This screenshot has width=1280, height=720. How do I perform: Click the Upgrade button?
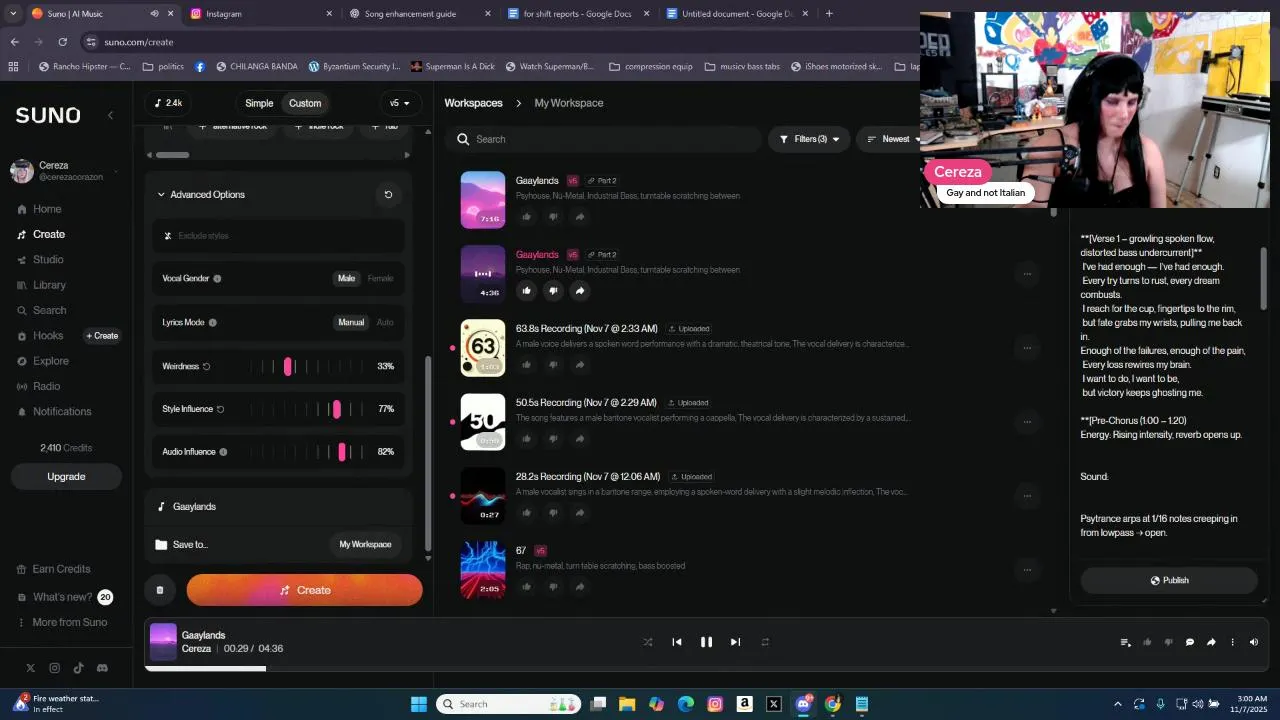[x=66, y=477]
